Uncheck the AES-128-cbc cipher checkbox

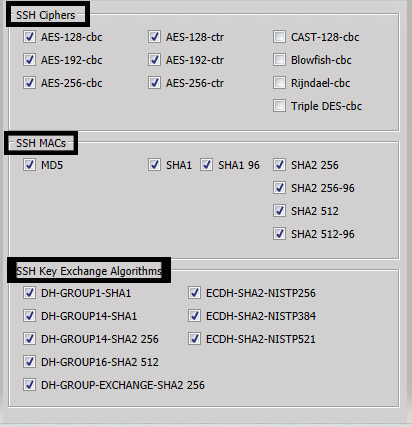point(29,37)
